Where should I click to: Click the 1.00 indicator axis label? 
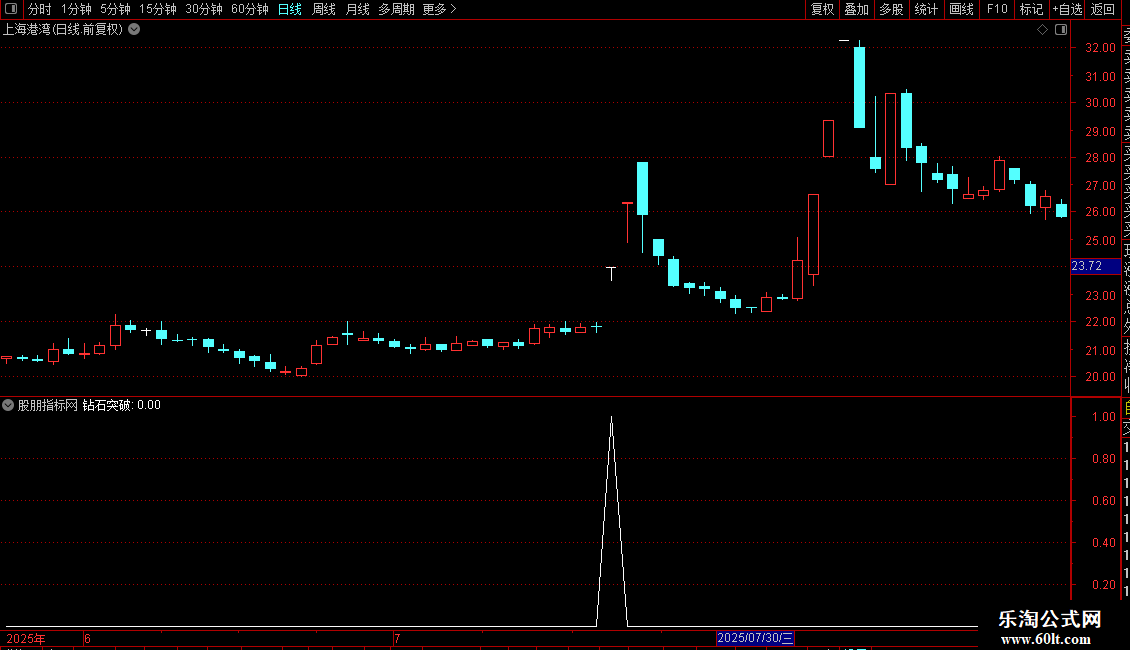[1104, 417]
